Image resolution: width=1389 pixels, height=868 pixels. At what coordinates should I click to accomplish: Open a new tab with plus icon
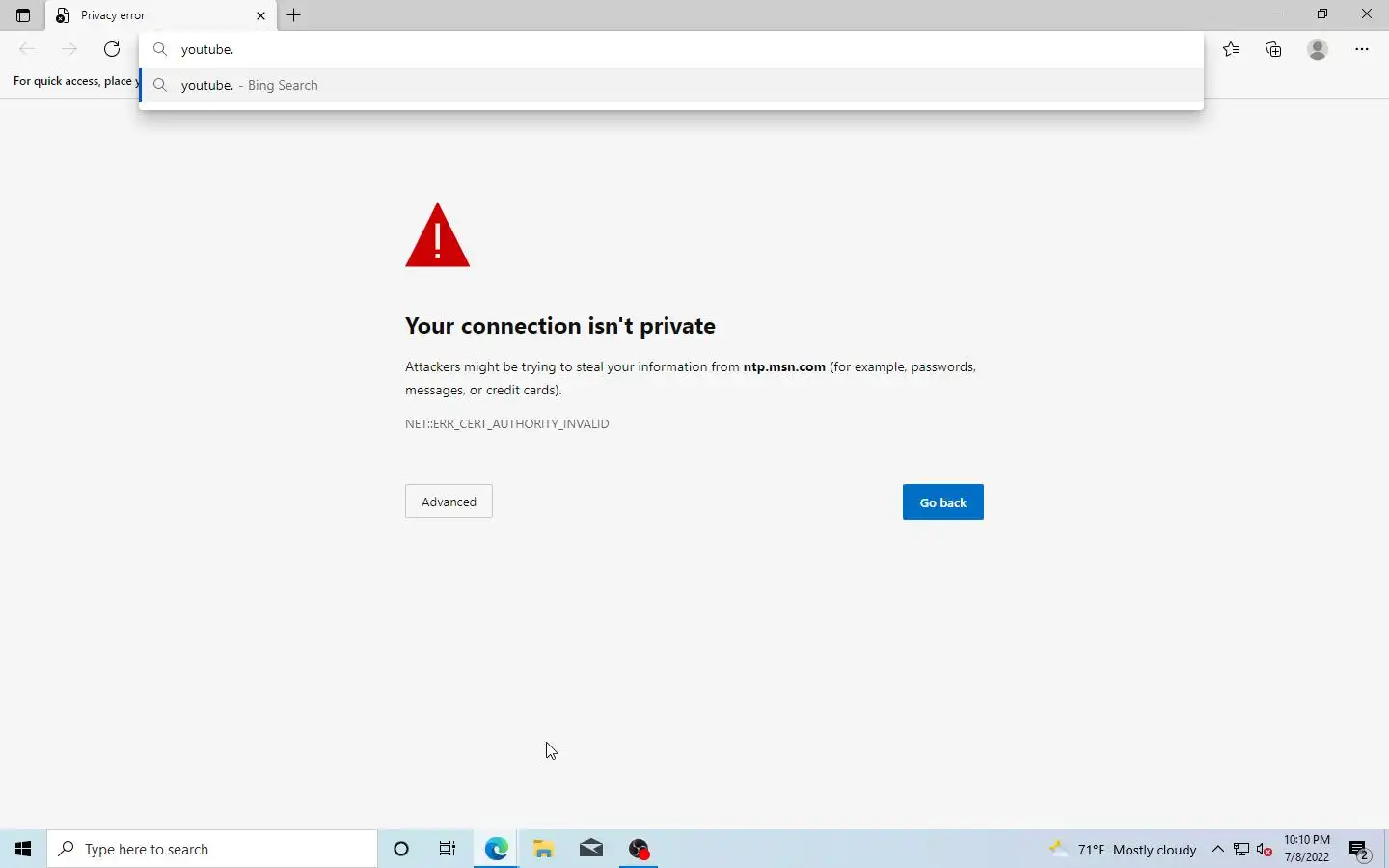(294, 15)
